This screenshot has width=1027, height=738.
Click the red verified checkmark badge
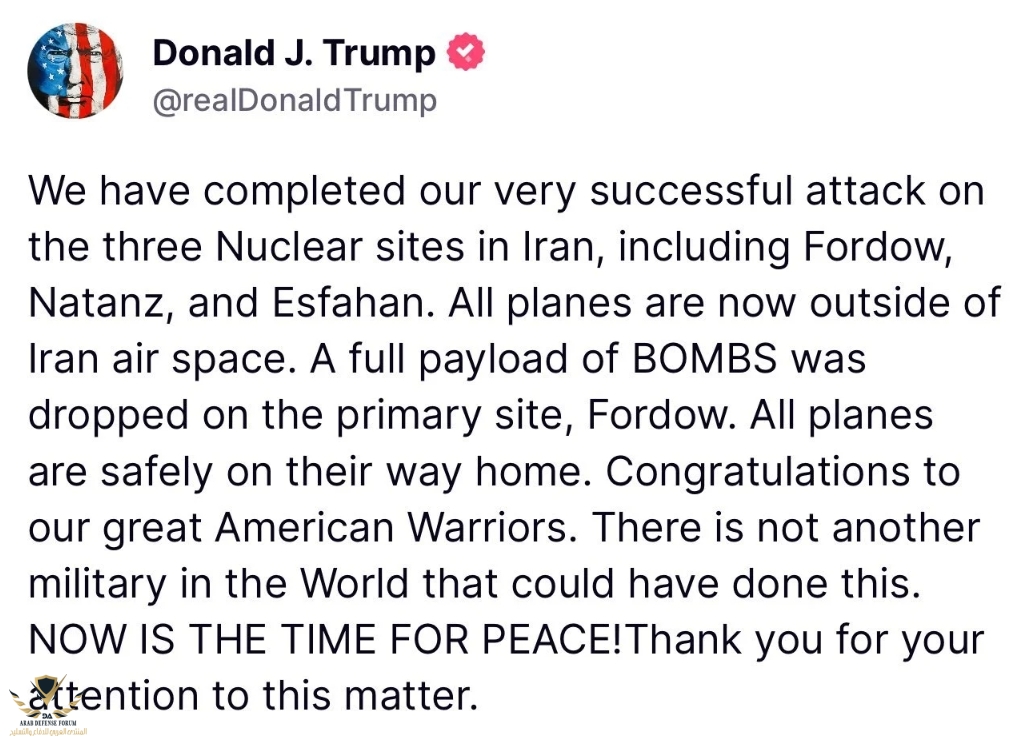(x=465, y=52)
